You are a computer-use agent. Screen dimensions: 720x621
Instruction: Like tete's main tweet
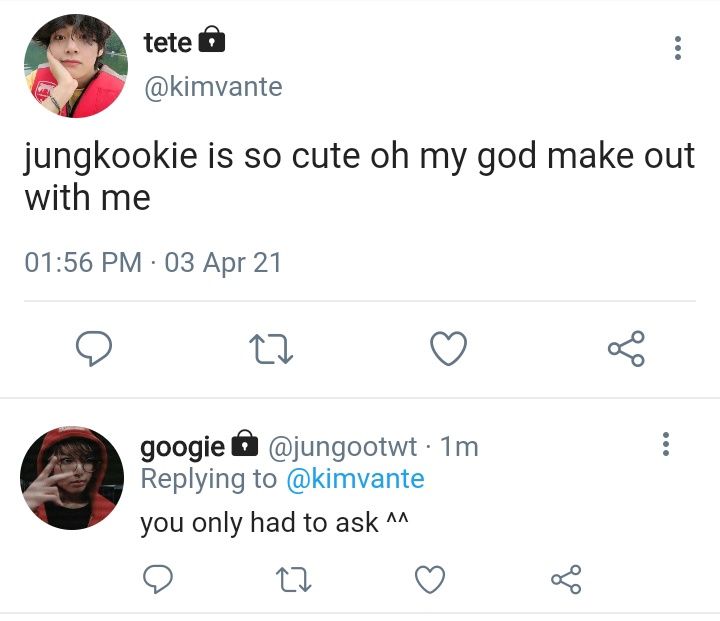pos(449,348)
